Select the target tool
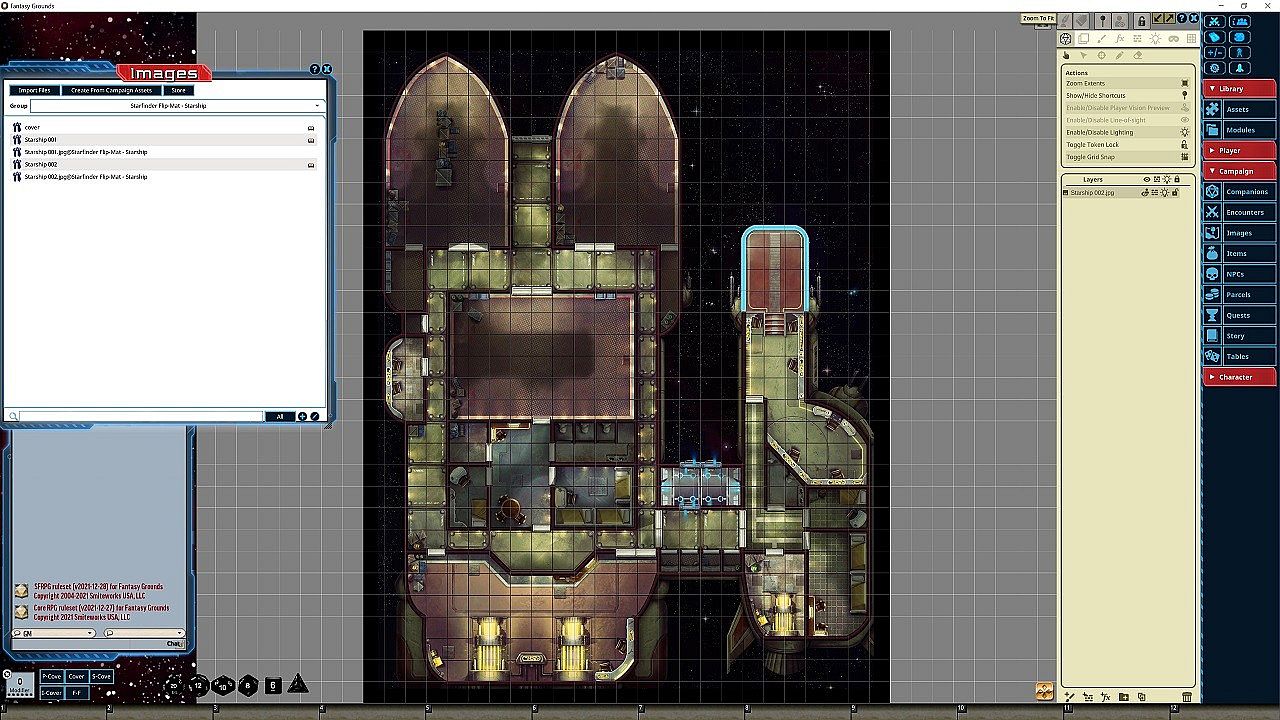 [1101, 55]
